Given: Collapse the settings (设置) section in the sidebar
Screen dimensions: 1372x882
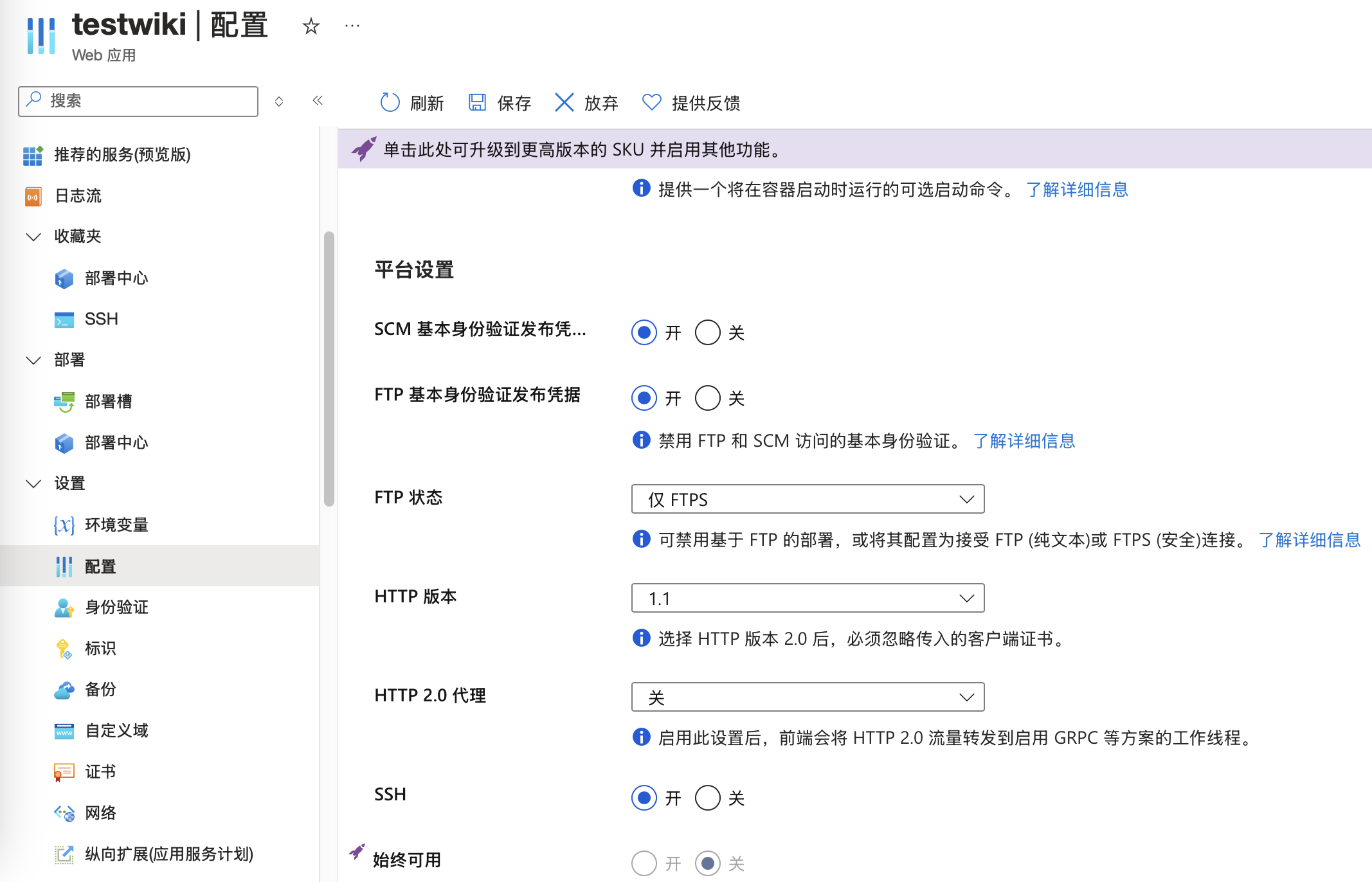Looking at the screenshot, I should click(33, 483).
